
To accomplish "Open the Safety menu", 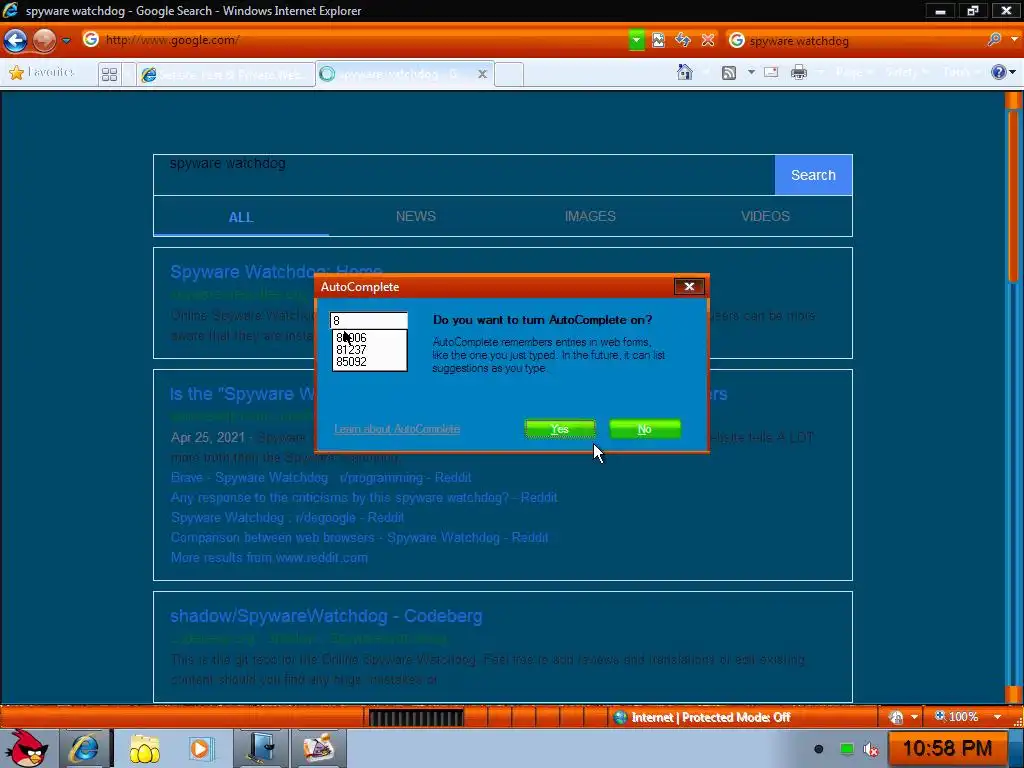I will tap(906, 72).
